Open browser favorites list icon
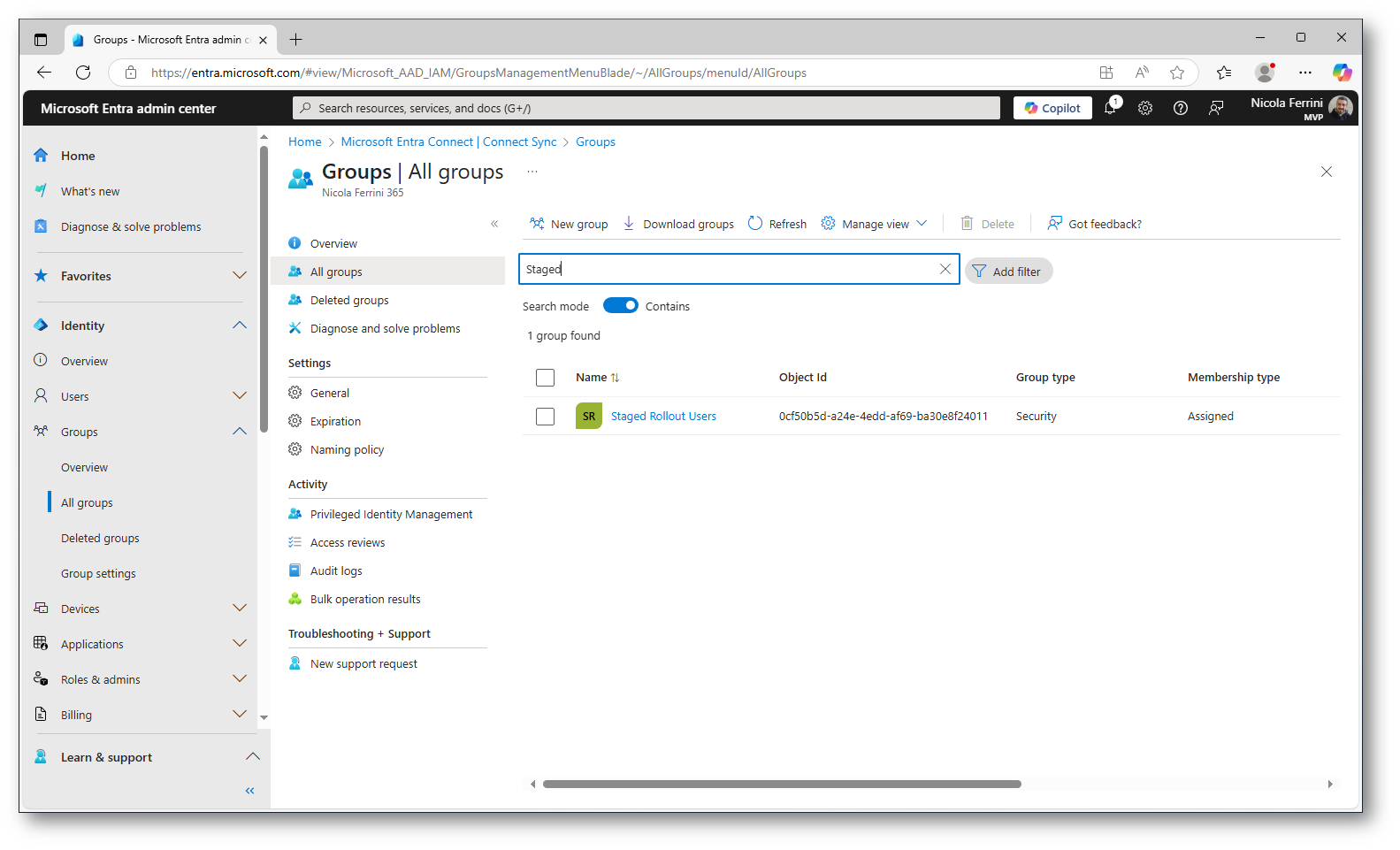The width and height of the screenshot is (1400, 850). (x=1224, y=73)
